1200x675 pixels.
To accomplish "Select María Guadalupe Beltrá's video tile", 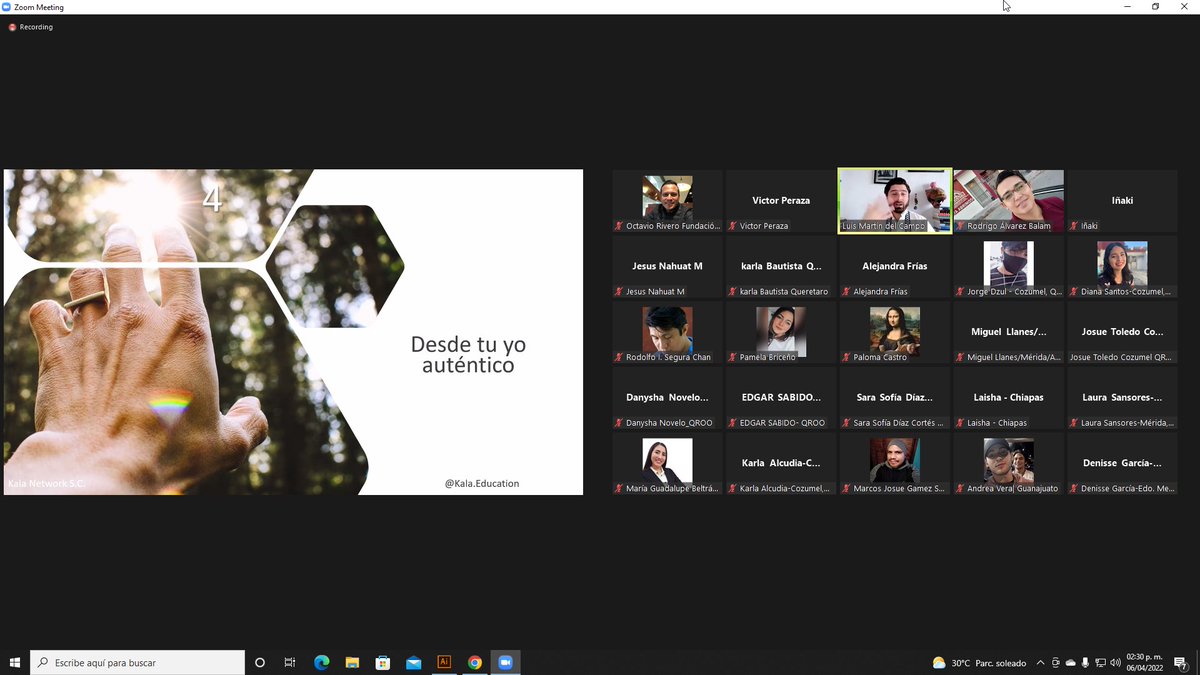I will pos(667,463).
